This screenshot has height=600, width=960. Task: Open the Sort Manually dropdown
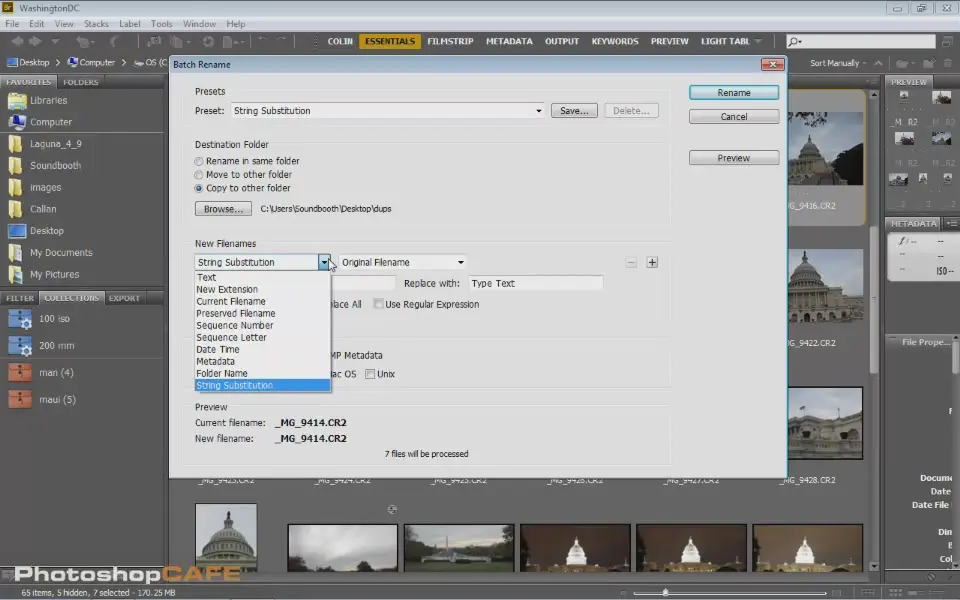click(x=838, y=63)
